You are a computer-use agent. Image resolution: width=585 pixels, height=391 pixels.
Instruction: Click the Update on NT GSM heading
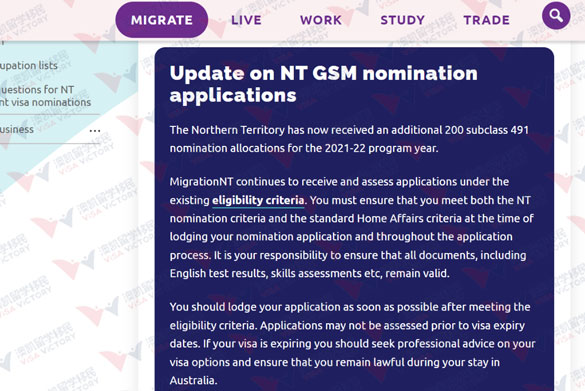click(323, 84)
